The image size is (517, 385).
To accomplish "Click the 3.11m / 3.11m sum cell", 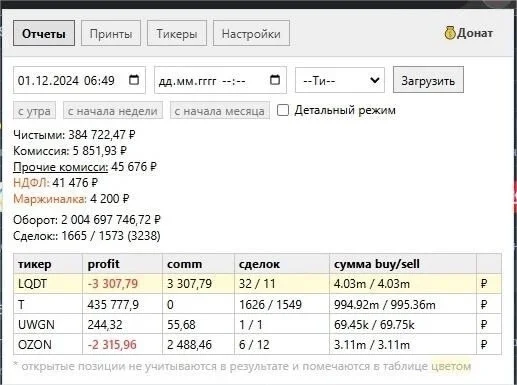I will [403, 344].
